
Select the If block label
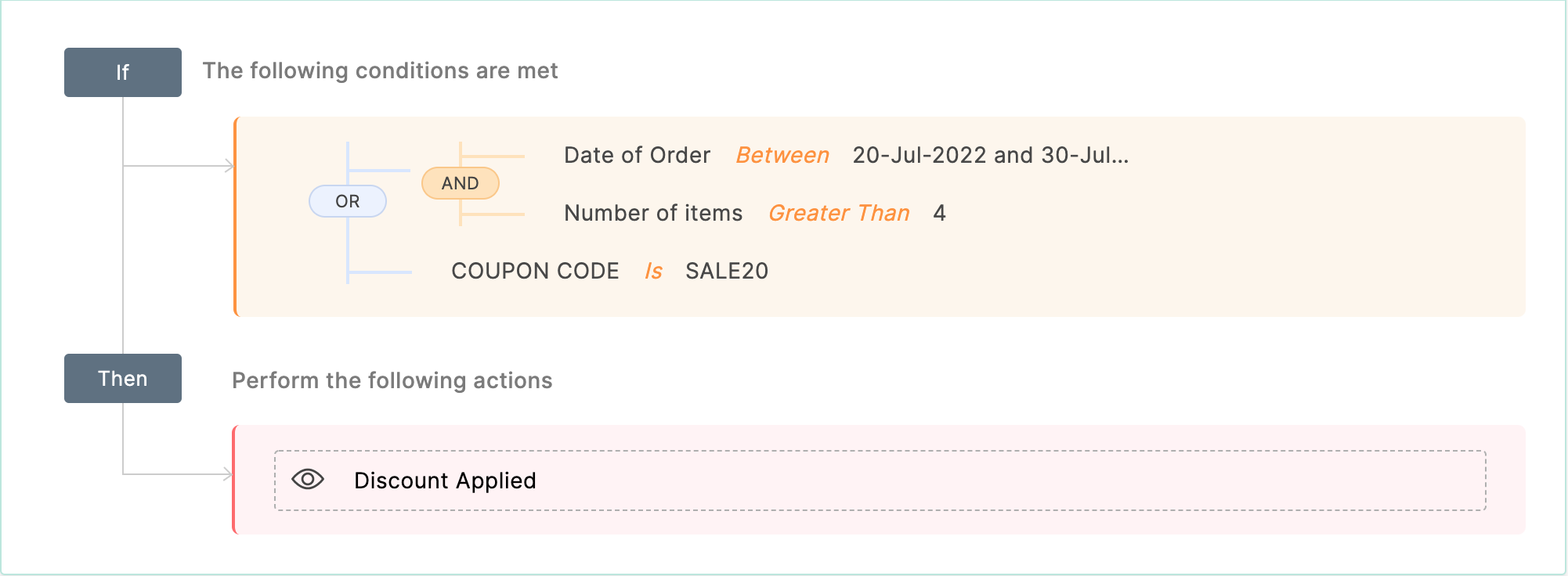click(123, 72)
